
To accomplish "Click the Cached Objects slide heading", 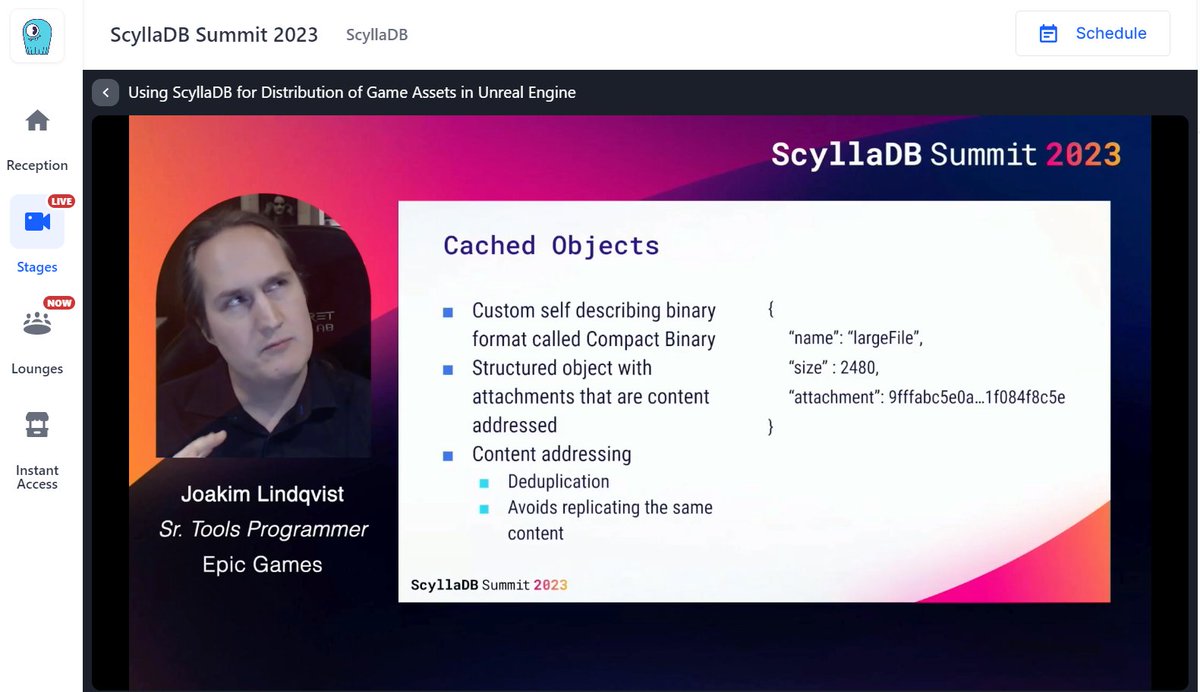I will pyautogui.click(x=552, y=245).
